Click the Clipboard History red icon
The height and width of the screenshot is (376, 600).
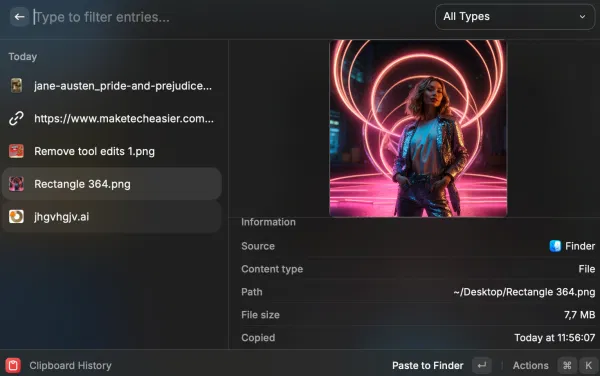[13, 365]
